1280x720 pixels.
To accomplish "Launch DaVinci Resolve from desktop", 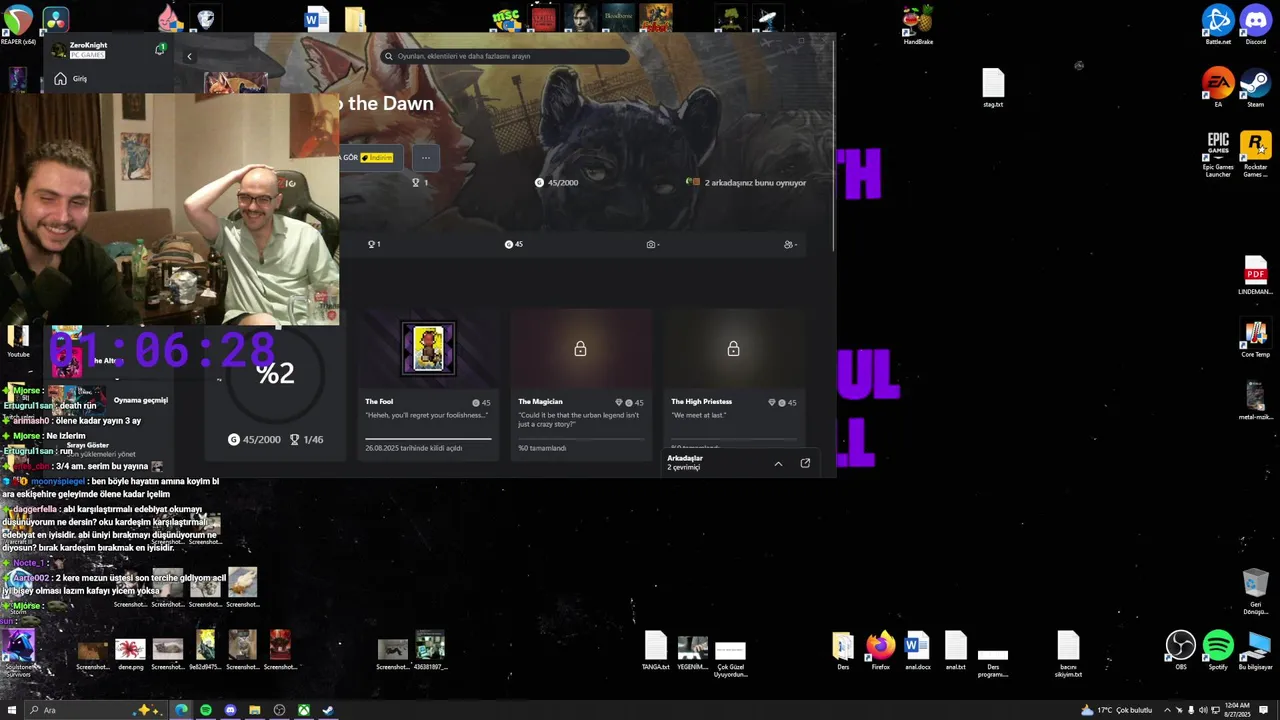I will pos(56,20).
